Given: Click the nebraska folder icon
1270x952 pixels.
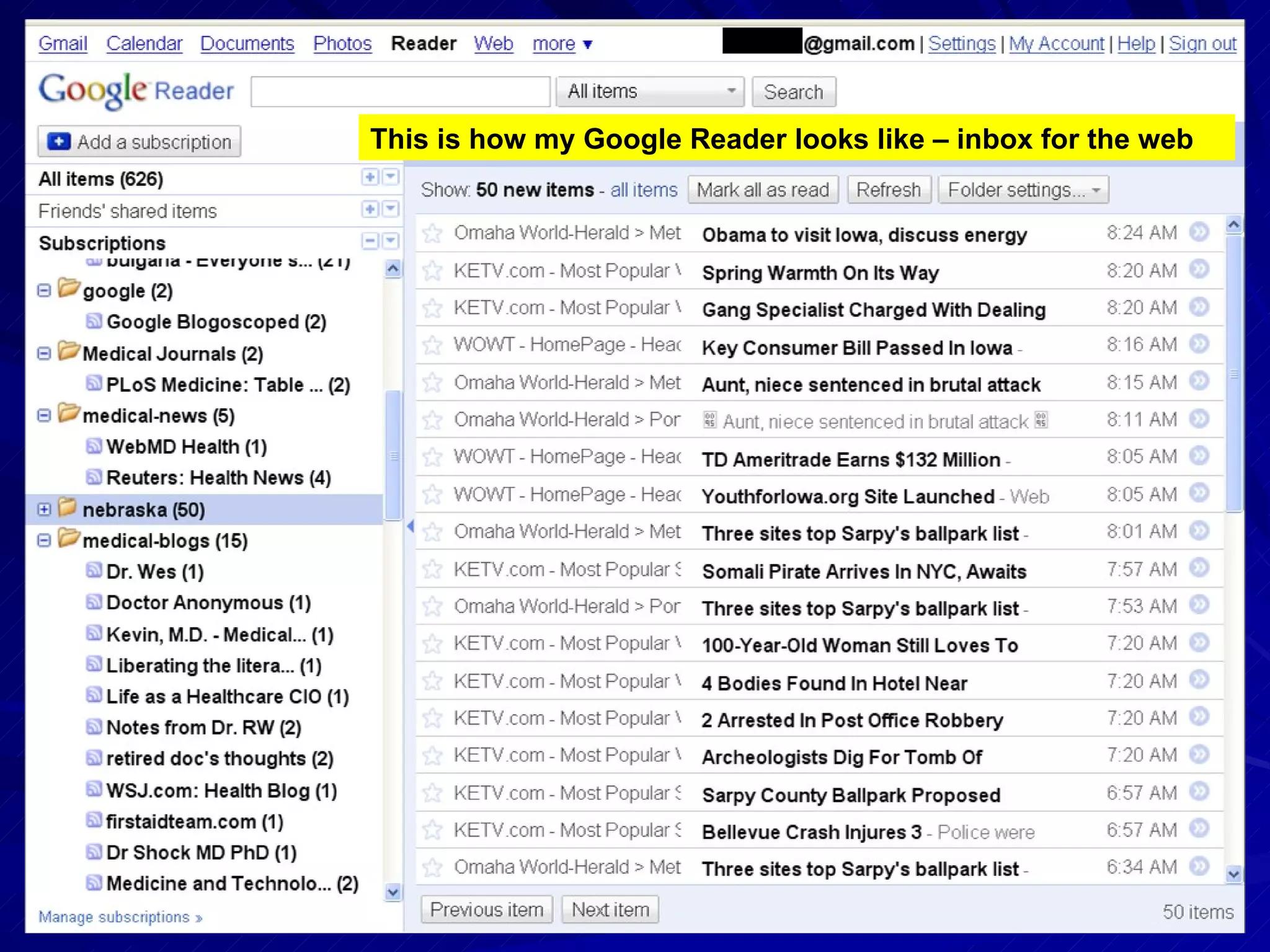Looking at the screenshot, I should (x=68, y=507).
